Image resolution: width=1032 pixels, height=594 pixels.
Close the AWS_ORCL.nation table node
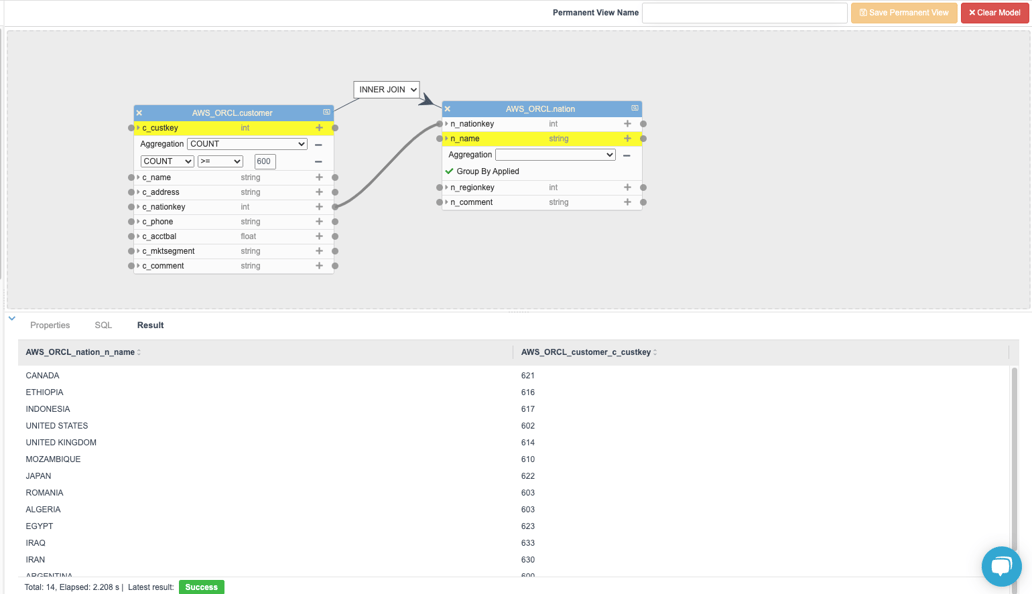pos(445,107)
